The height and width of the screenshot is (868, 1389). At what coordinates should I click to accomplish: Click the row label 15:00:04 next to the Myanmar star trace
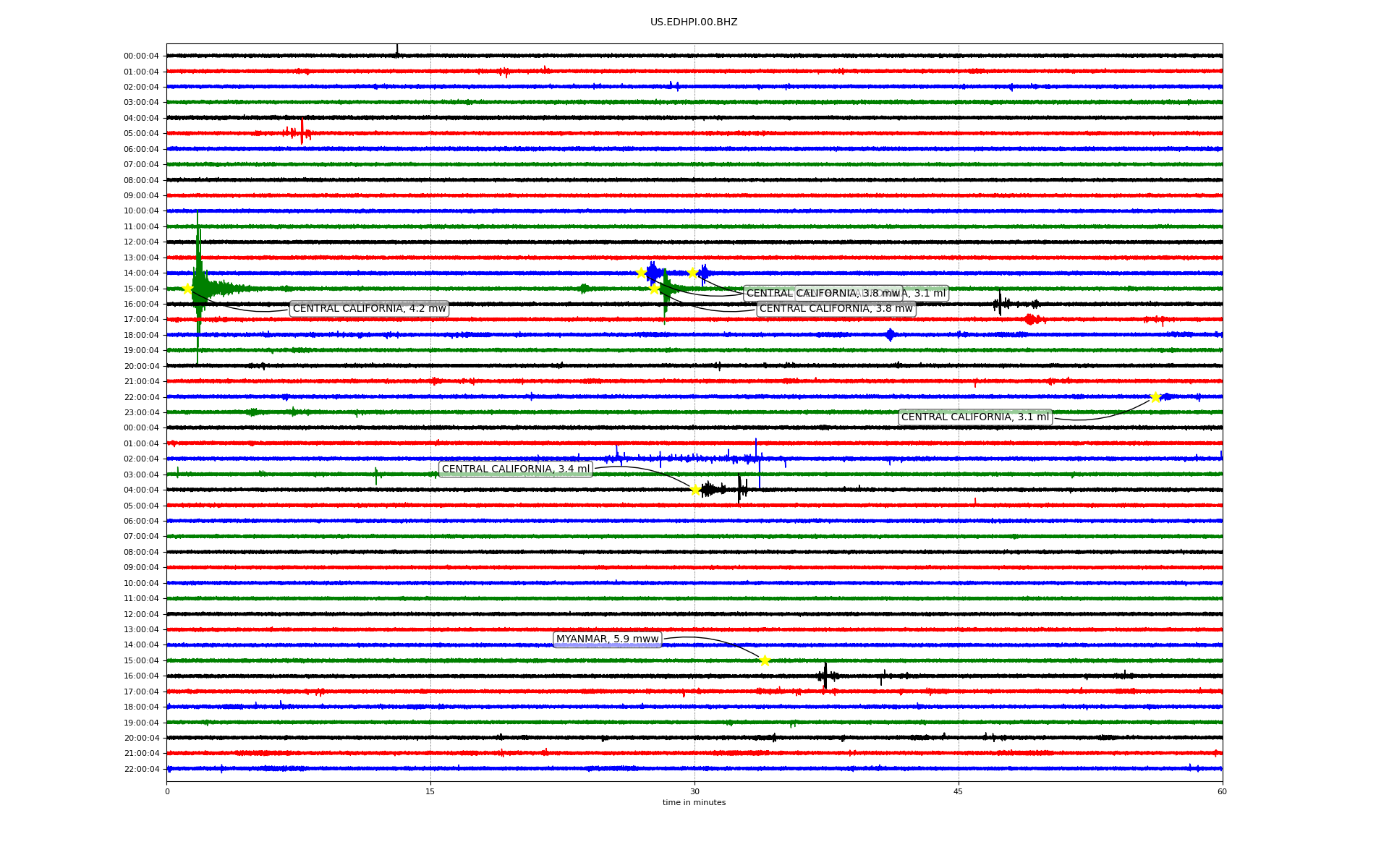tap(141, 660)
